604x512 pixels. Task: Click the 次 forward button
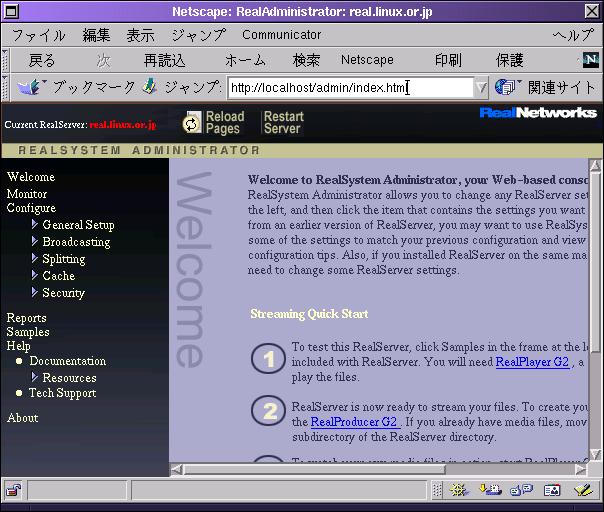(103, 60)
